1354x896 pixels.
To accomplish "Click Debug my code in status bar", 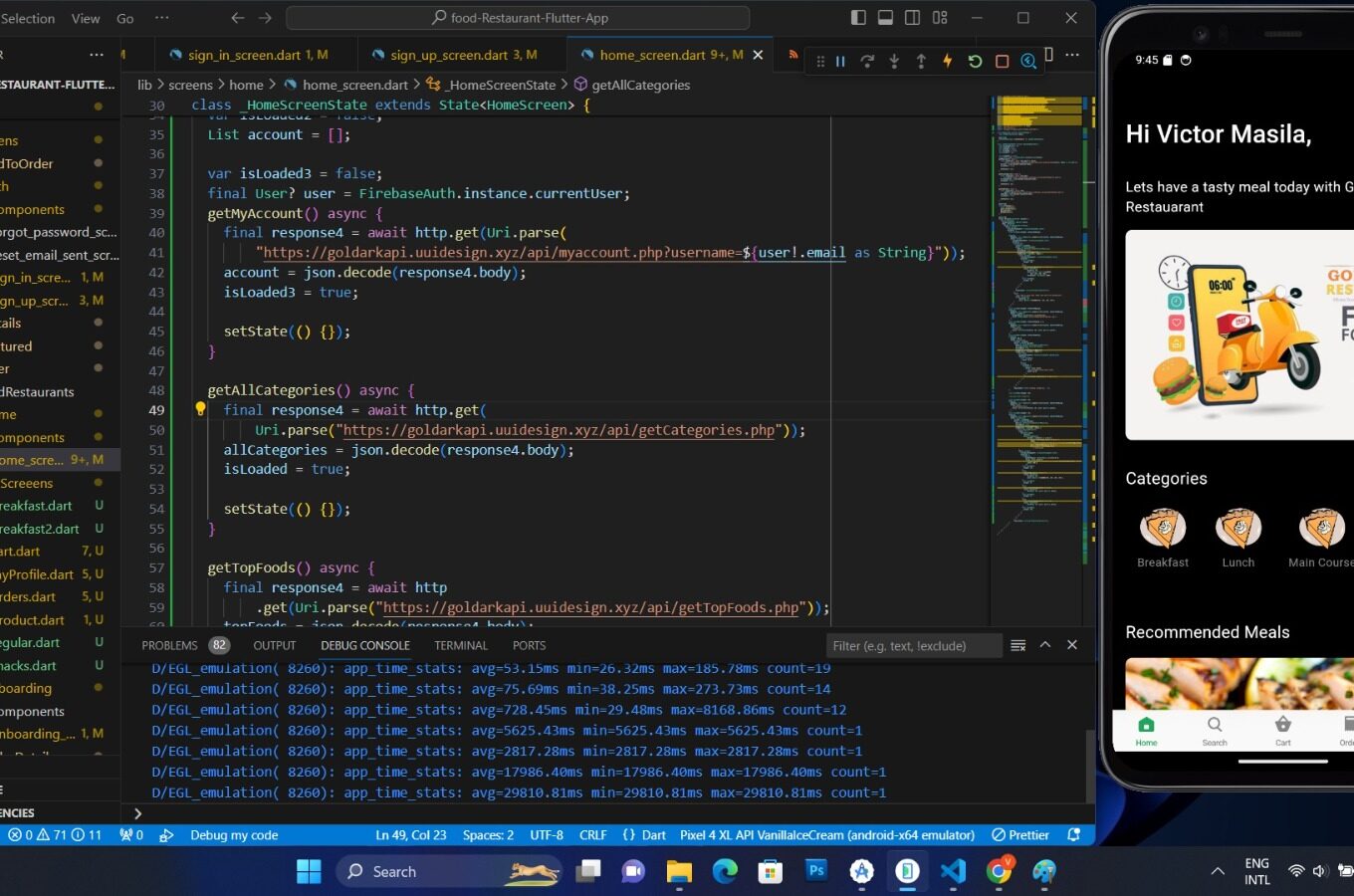I will point(233,835).
